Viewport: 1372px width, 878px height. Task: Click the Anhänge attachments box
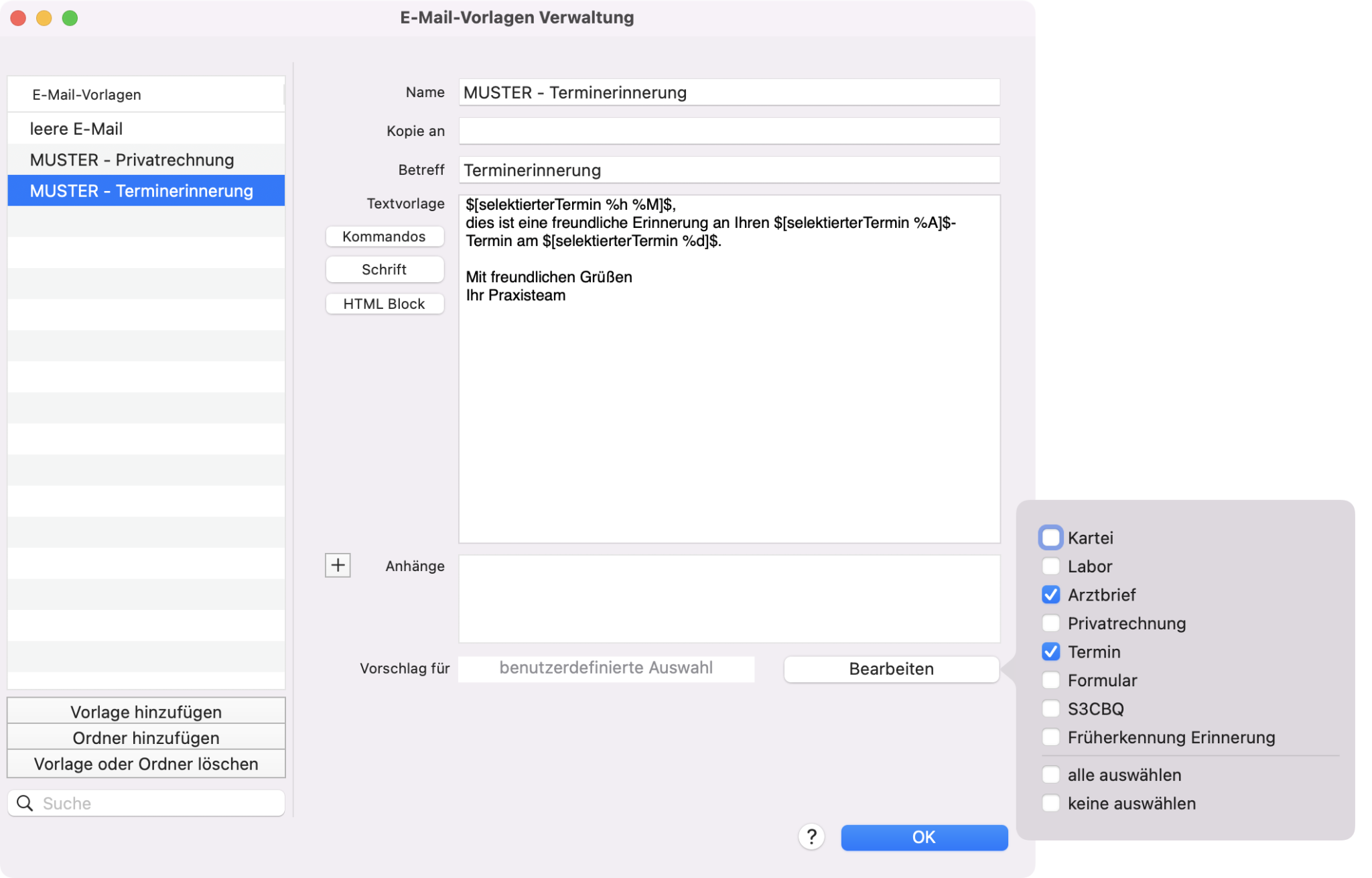tap(729, 599)
